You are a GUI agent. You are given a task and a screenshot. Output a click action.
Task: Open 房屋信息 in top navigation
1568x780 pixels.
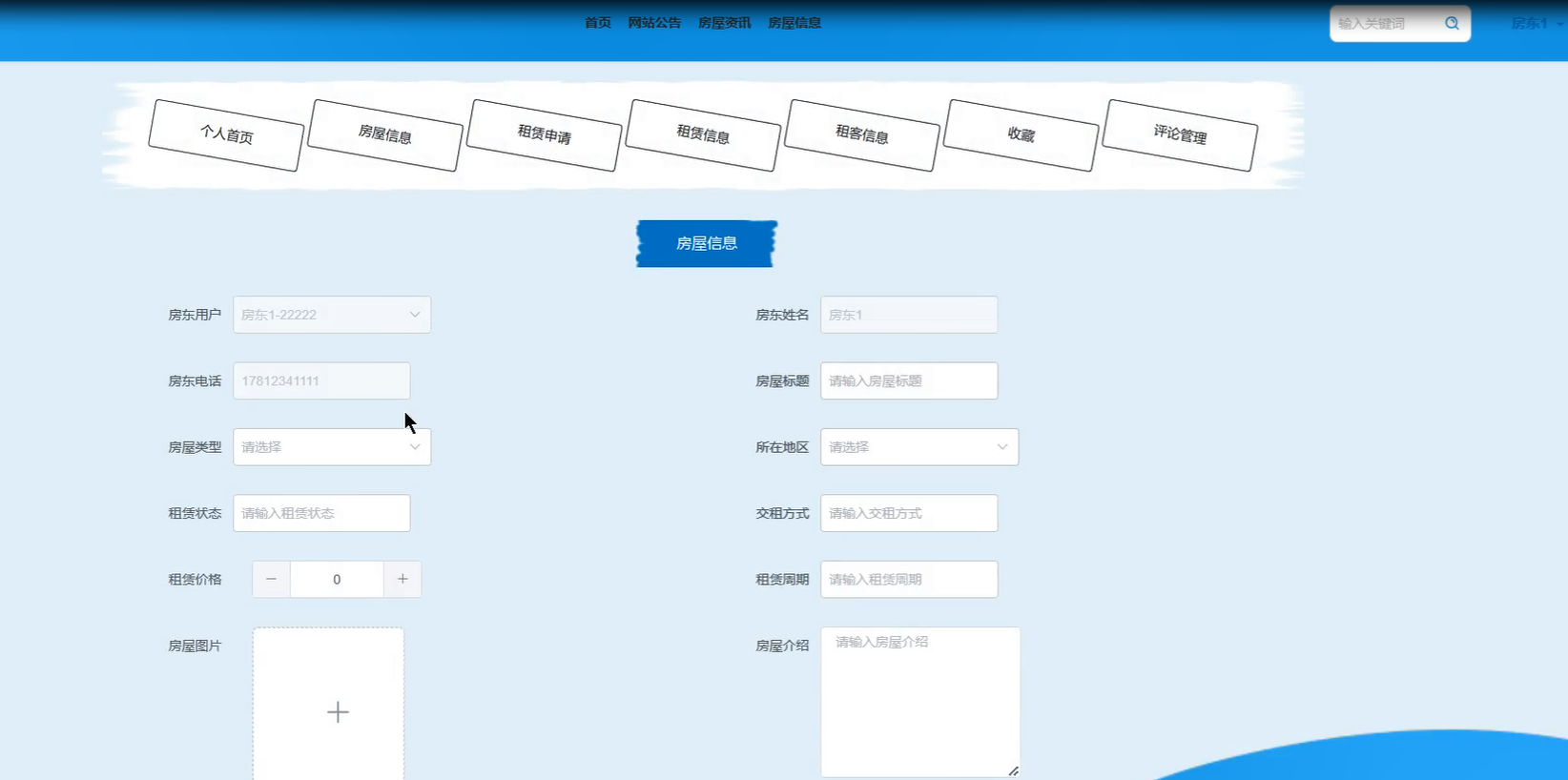[x=794, y=23]
